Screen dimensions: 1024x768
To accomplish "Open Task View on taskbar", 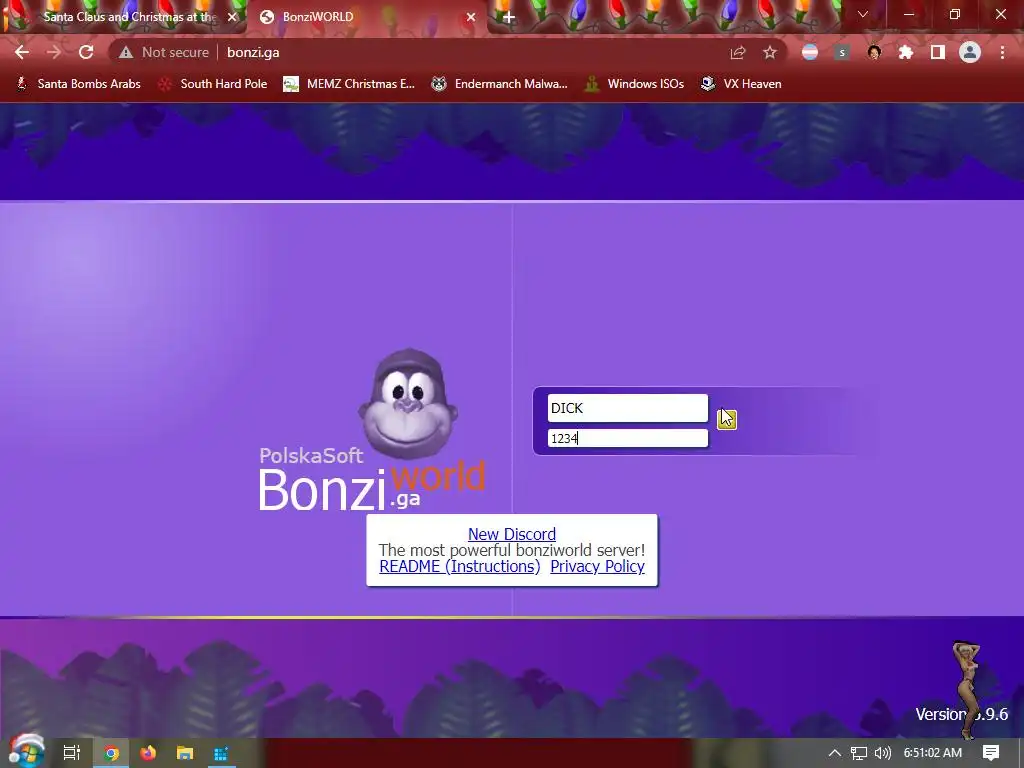I will tap(72, 753).
